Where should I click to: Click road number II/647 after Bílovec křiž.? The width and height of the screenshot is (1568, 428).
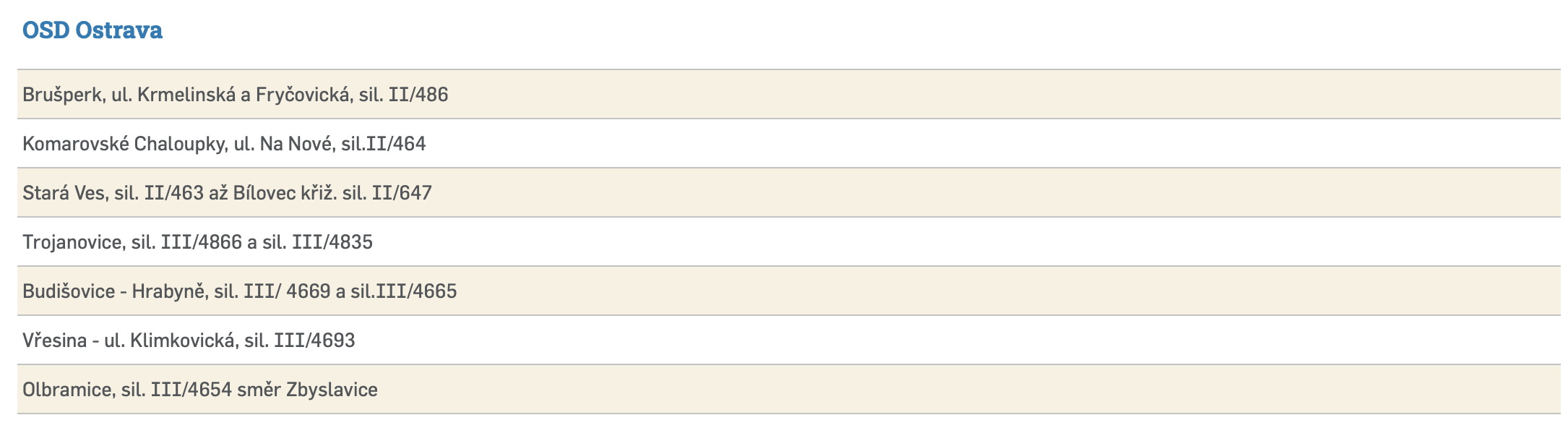[402, 193]
